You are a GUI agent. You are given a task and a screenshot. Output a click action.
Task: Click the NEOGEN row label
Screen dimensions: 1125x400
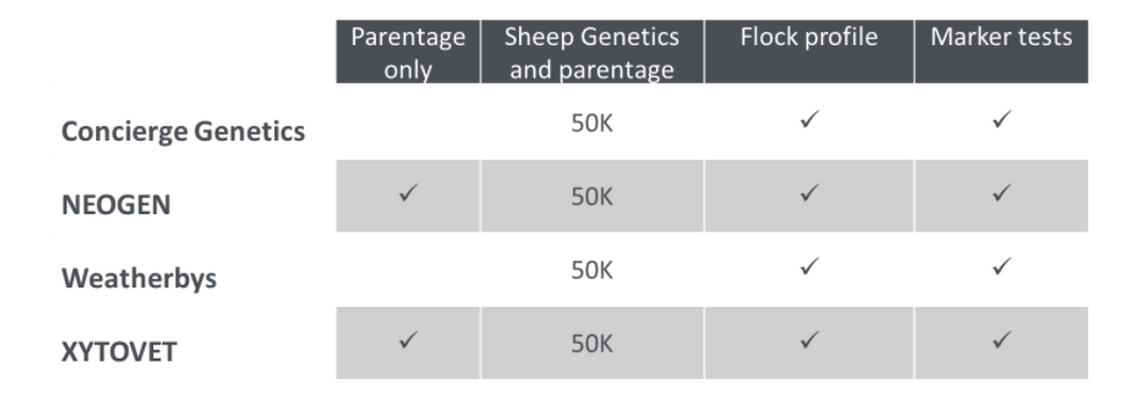(116, 205)
